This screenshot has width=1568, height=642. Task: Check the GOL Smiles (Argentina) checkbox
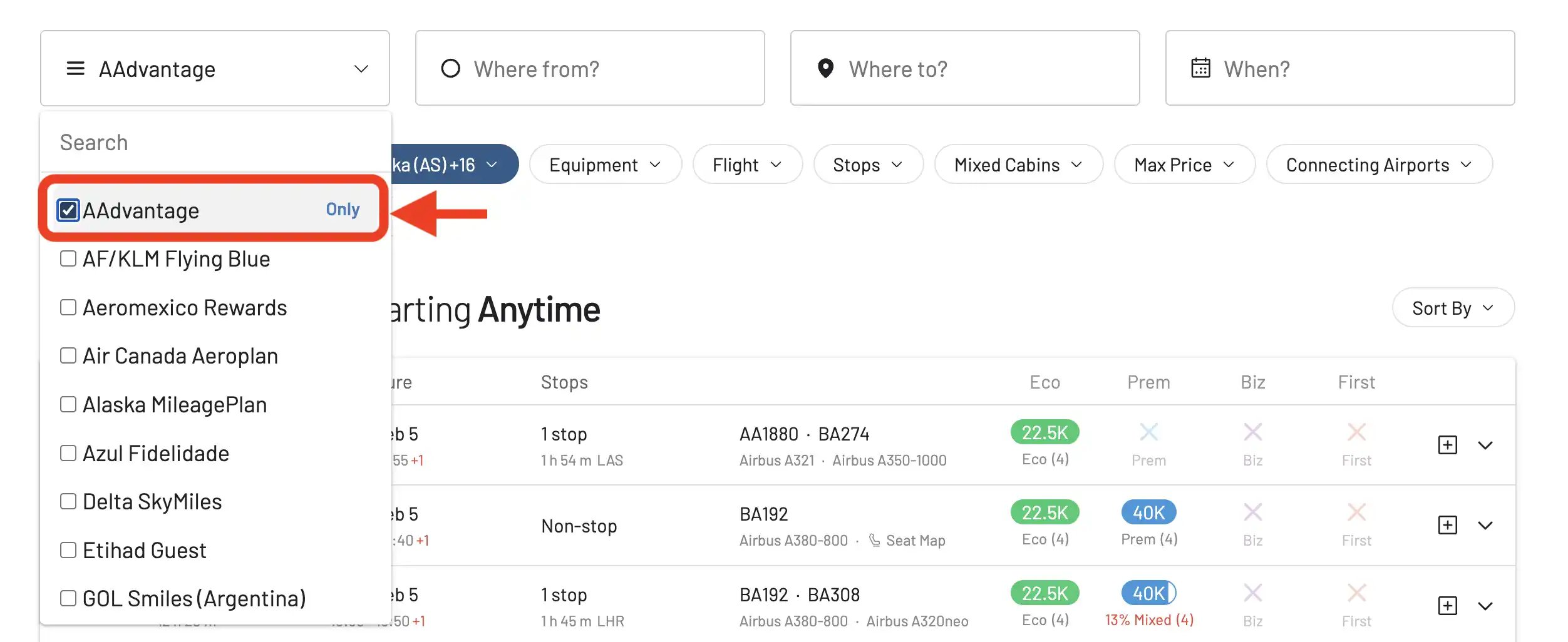(68, 598)
